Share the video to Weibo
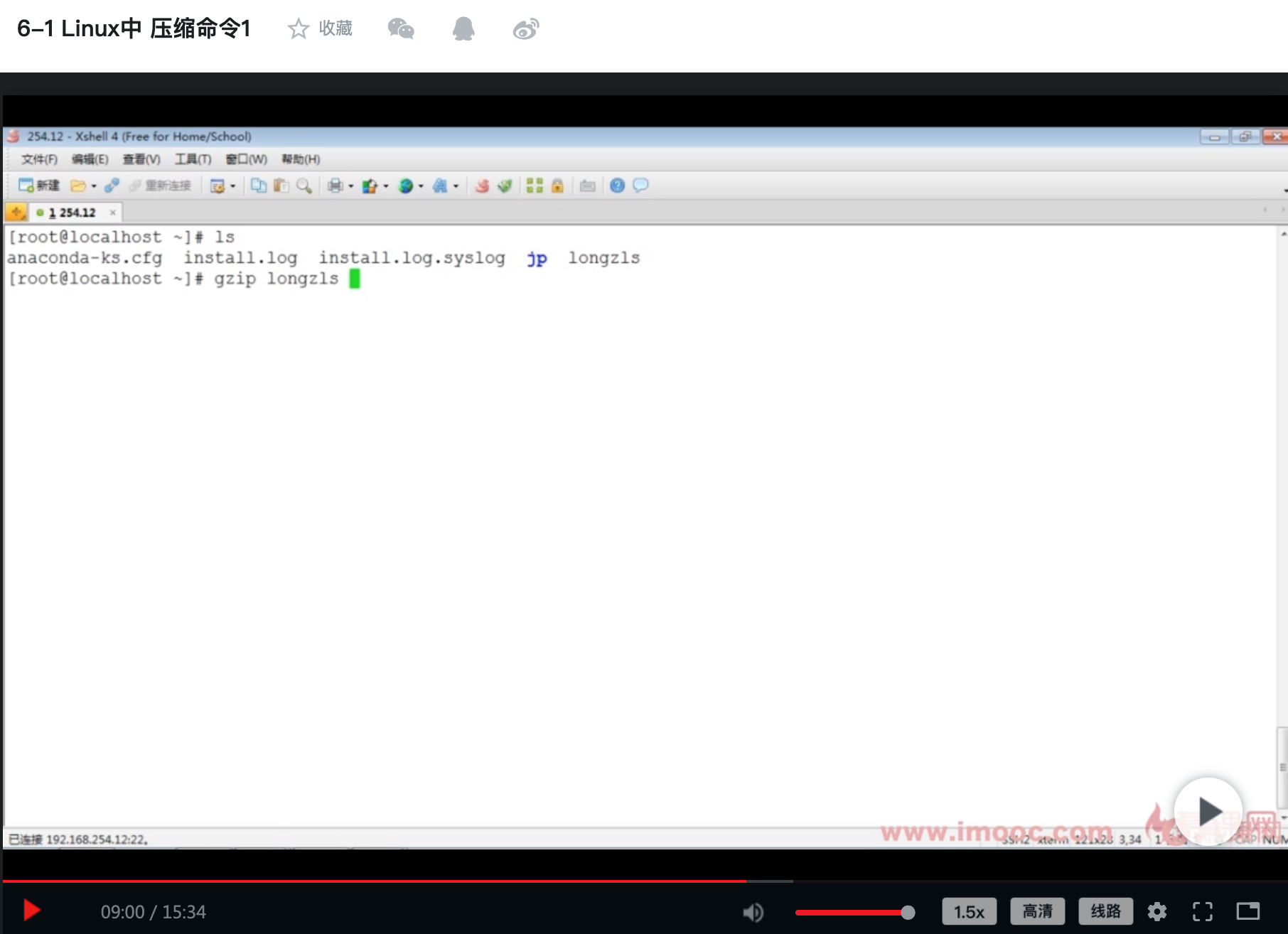 point(526,29)
